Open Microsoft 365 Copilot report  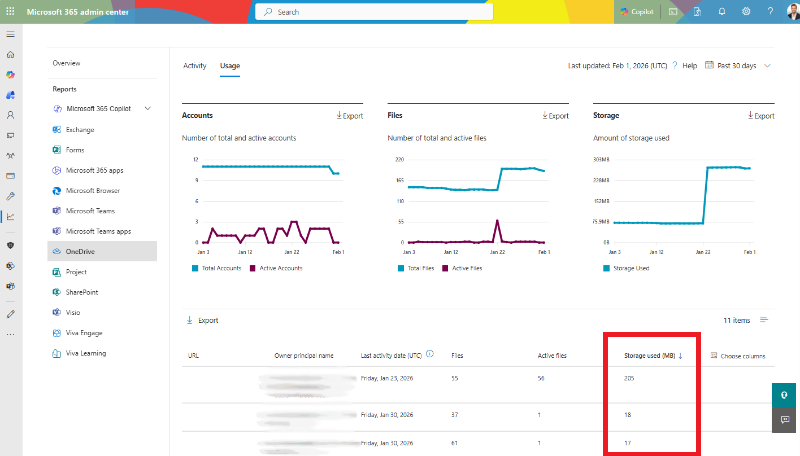click(x=98, y=109)
